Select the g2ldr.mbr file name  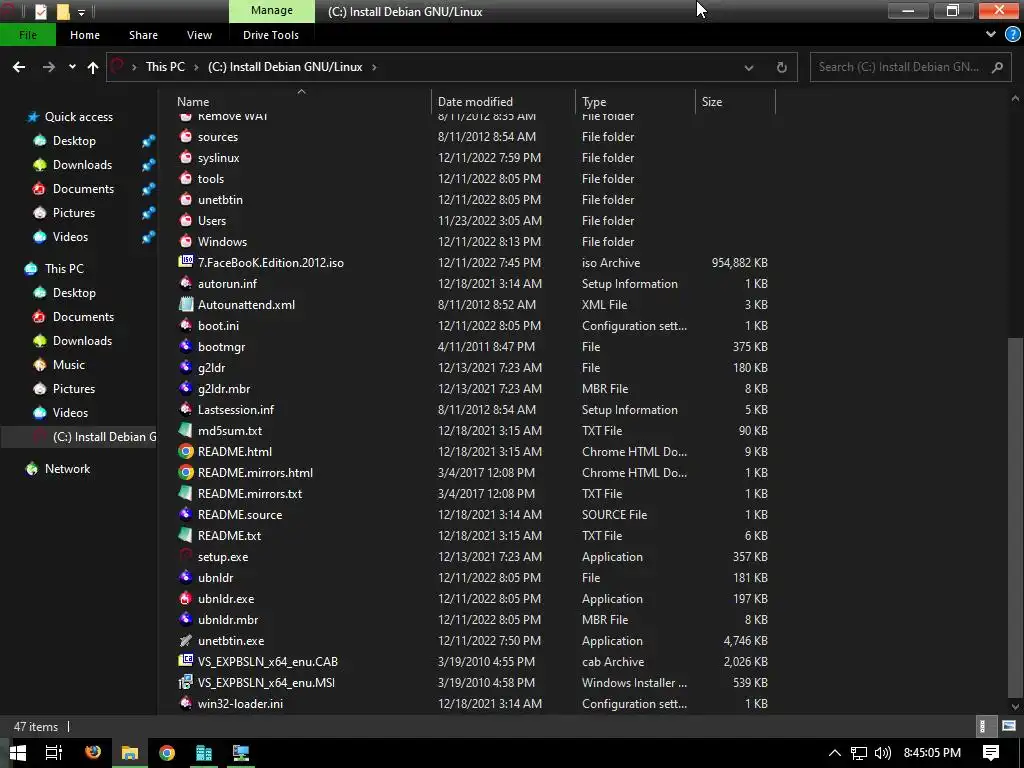tap(224, 389)
